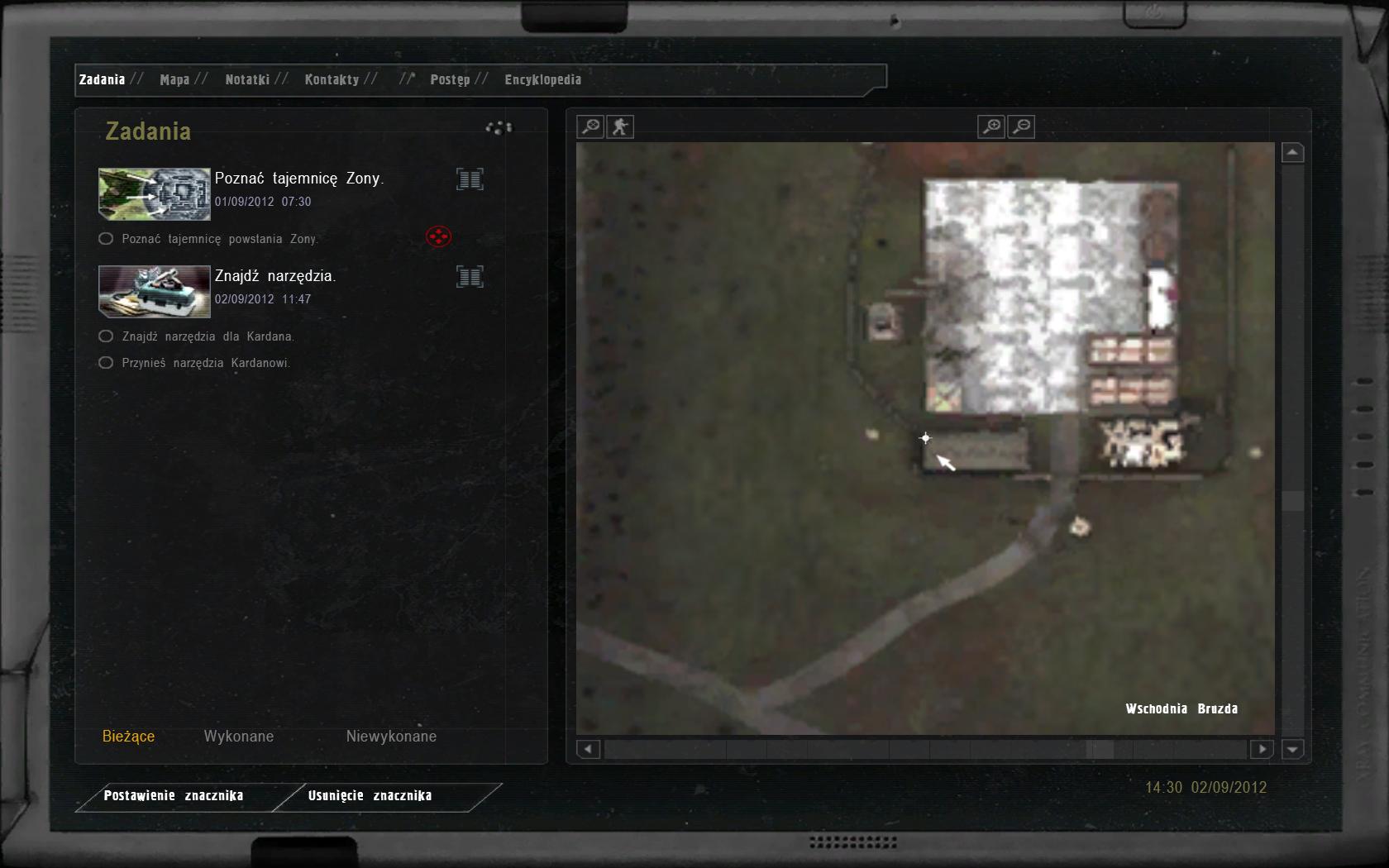Toggle 'Poznać tajemnicę powstania Zony' subtask circle
The height and width of the screenshot is (868, 1389).
pos(106,239)
